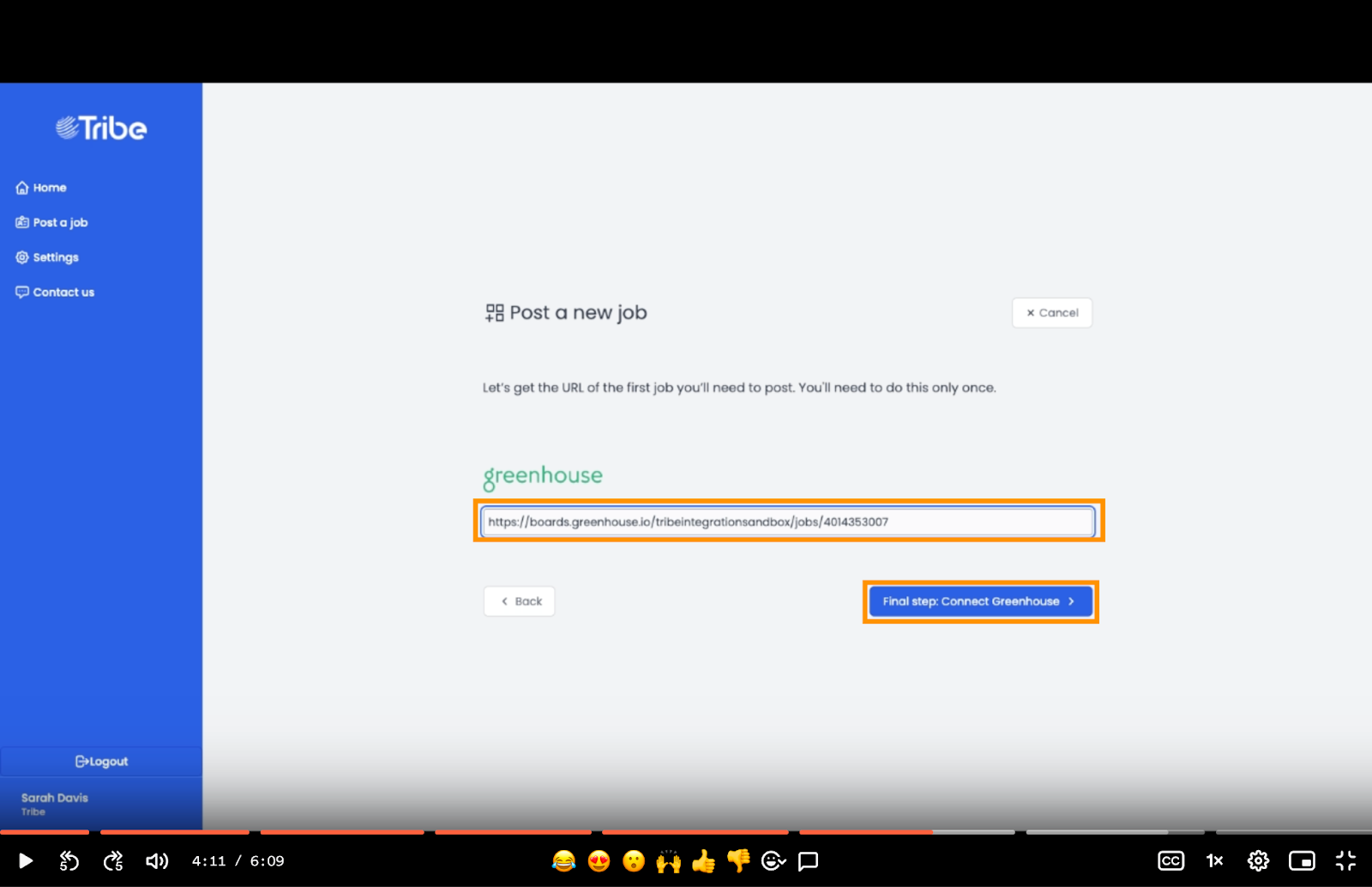Click the greenhouse logo

[x=543, y=477]
